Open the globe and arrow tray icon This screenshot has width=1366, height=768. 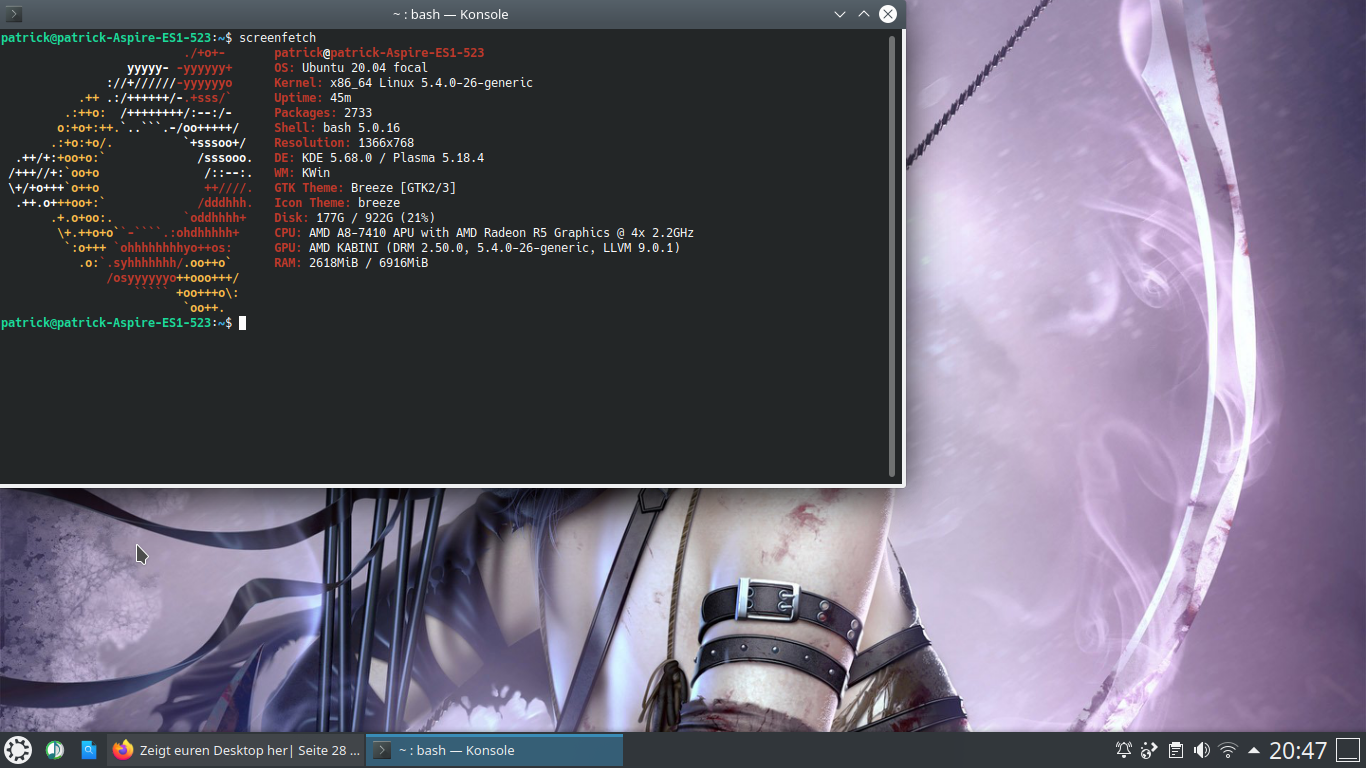point(1150,750)
